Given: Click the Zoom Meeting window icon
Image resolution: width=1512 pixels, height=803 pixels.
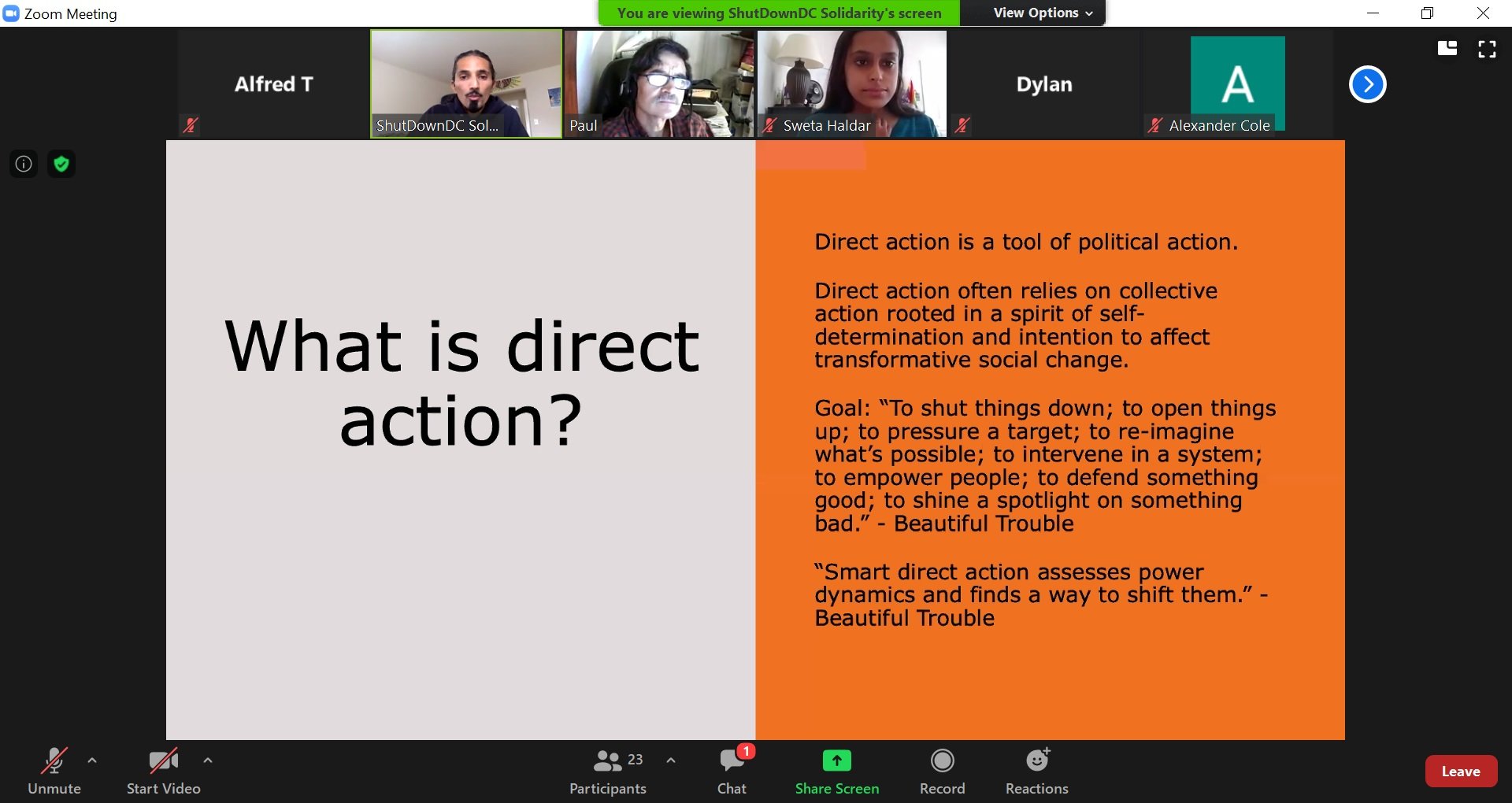Looking at the screenshot, I should (11, 13).
